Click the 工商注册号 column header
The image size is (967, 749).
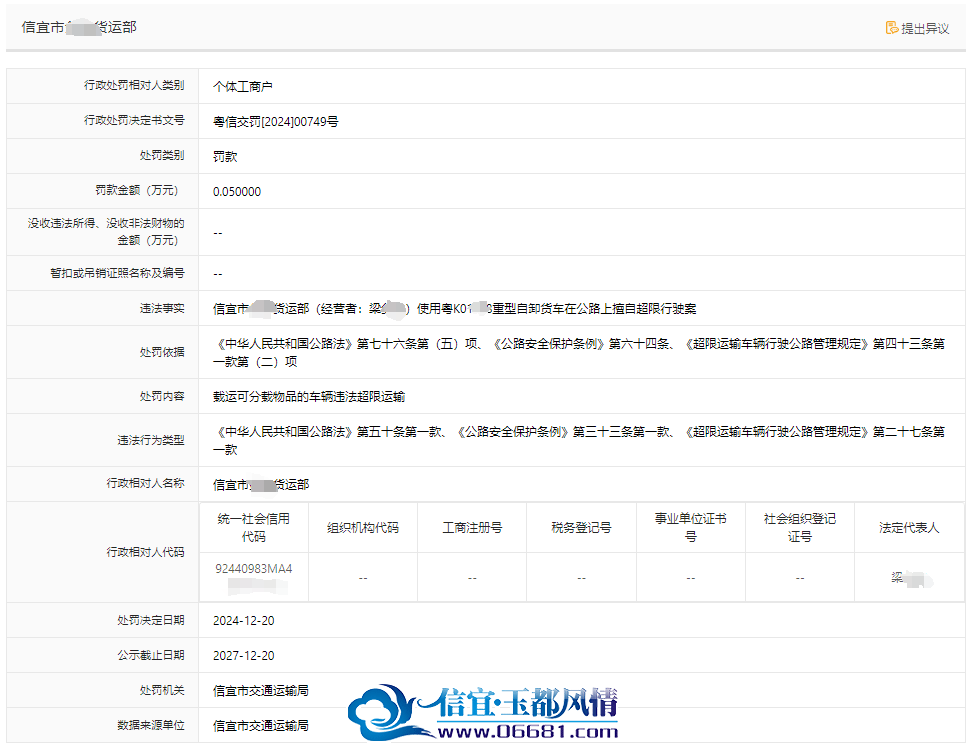point(472,528)
